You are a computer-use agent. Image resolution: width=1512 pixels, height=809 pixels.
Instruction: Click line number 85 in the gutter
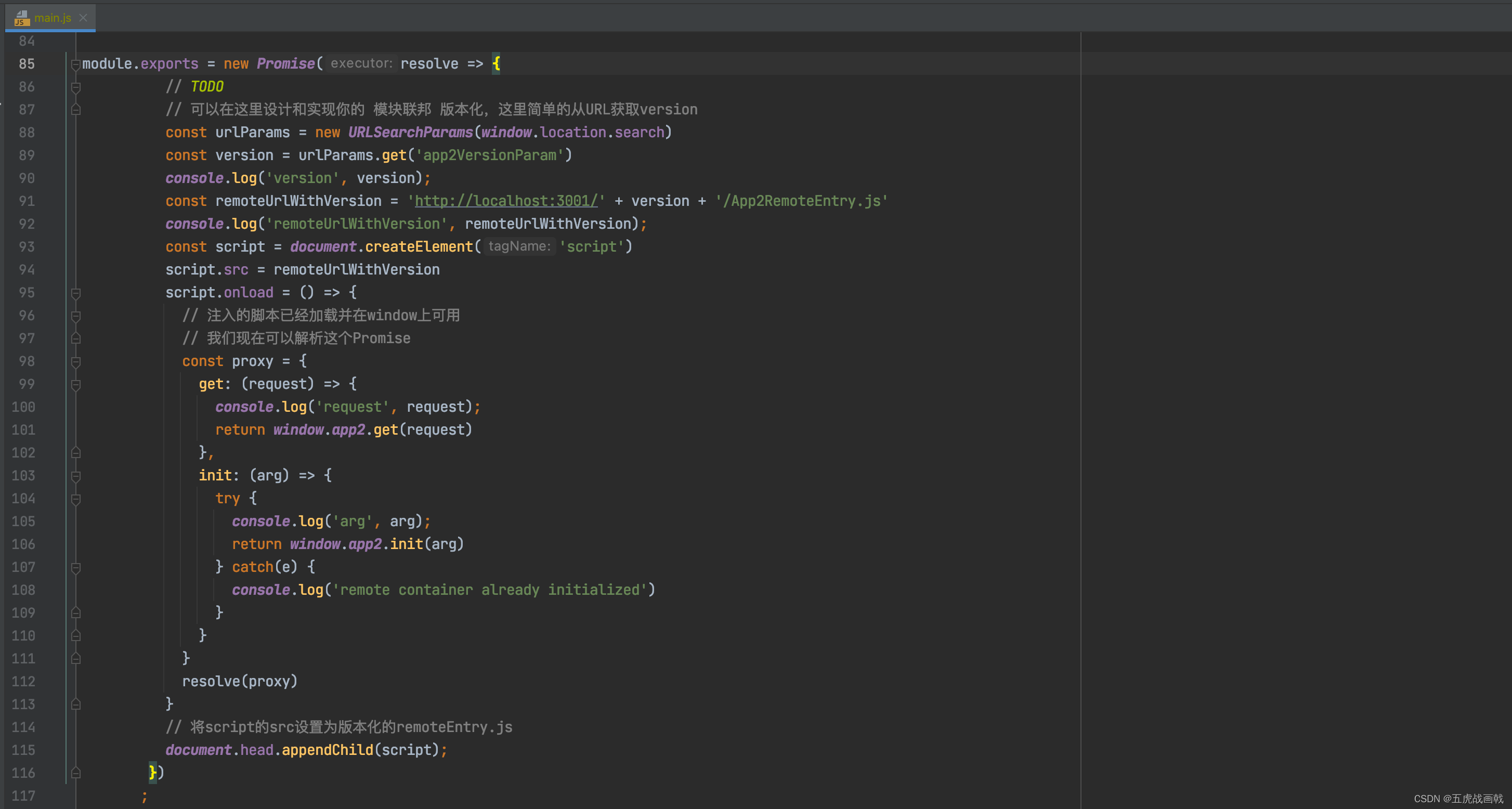click(x=27, y=64)
